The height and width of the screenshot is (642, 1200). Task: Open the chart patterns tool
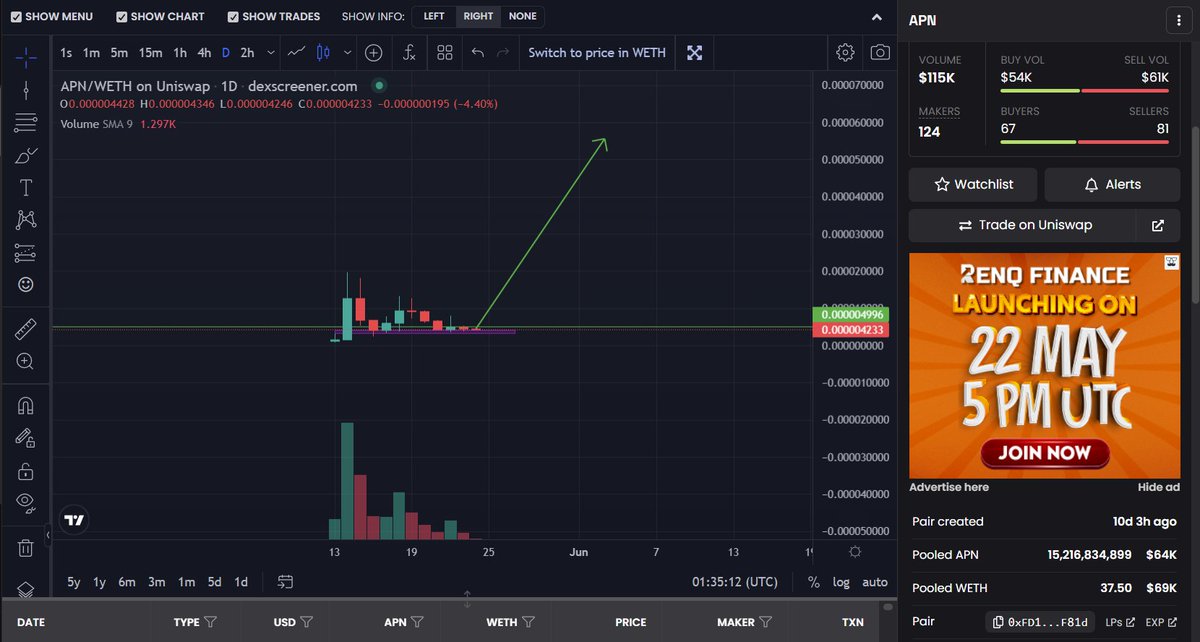(26, 220)
